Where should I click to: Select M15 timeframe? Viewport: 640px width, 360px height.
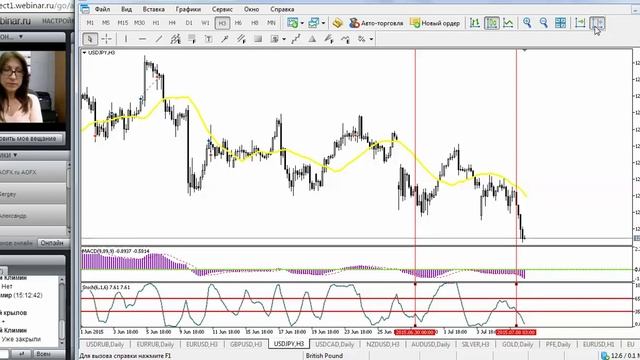tap(122, 23)
